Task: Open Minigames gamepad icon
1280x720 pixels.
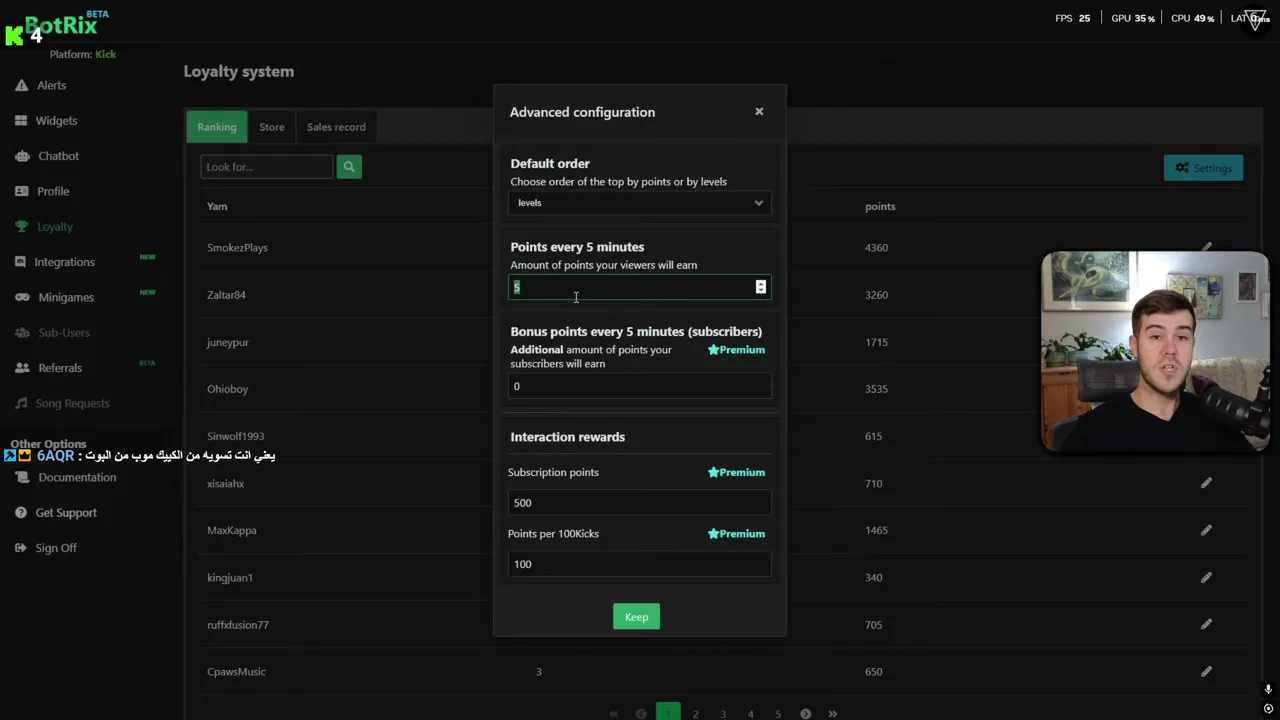Action: 21,297
